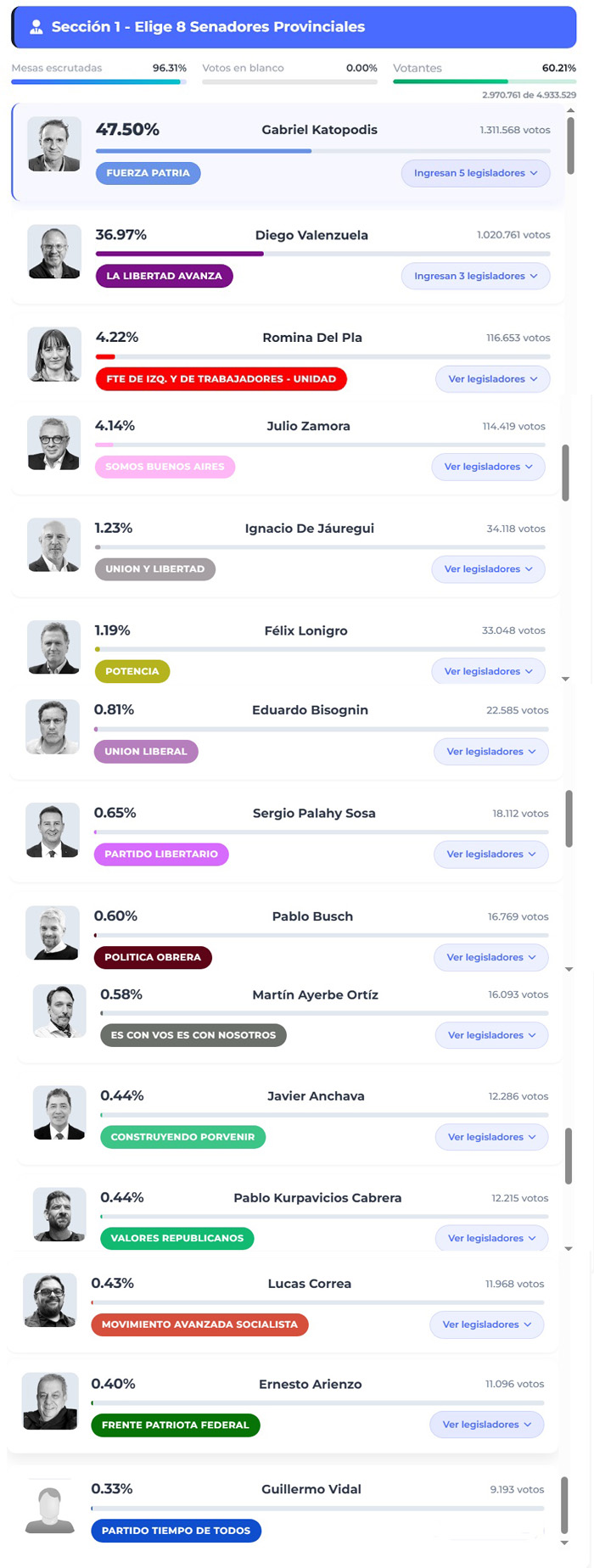Click the Votantes turnout progress bar
The width and height of the screenshot is (594, 1568).
click(484, 81)
